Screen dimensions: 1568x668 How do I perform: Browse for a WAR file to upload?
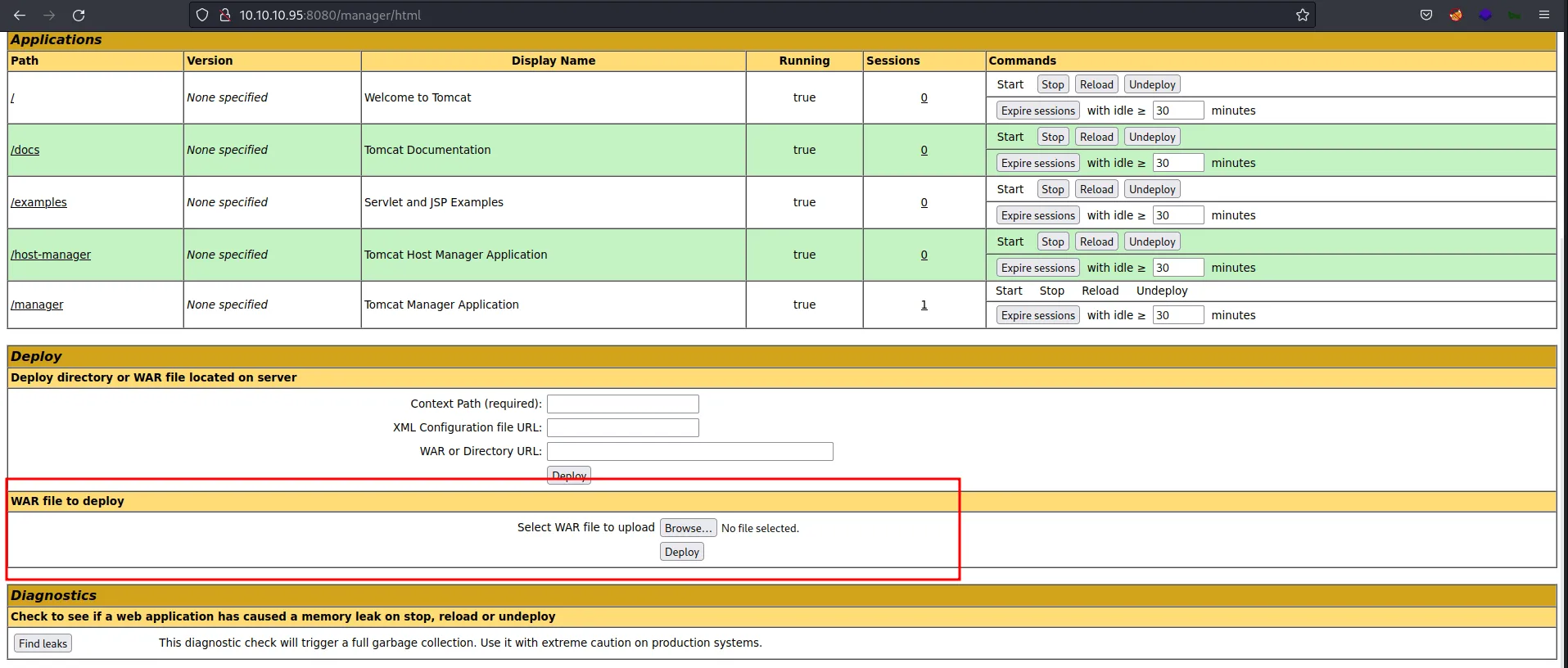coord(688,528)
